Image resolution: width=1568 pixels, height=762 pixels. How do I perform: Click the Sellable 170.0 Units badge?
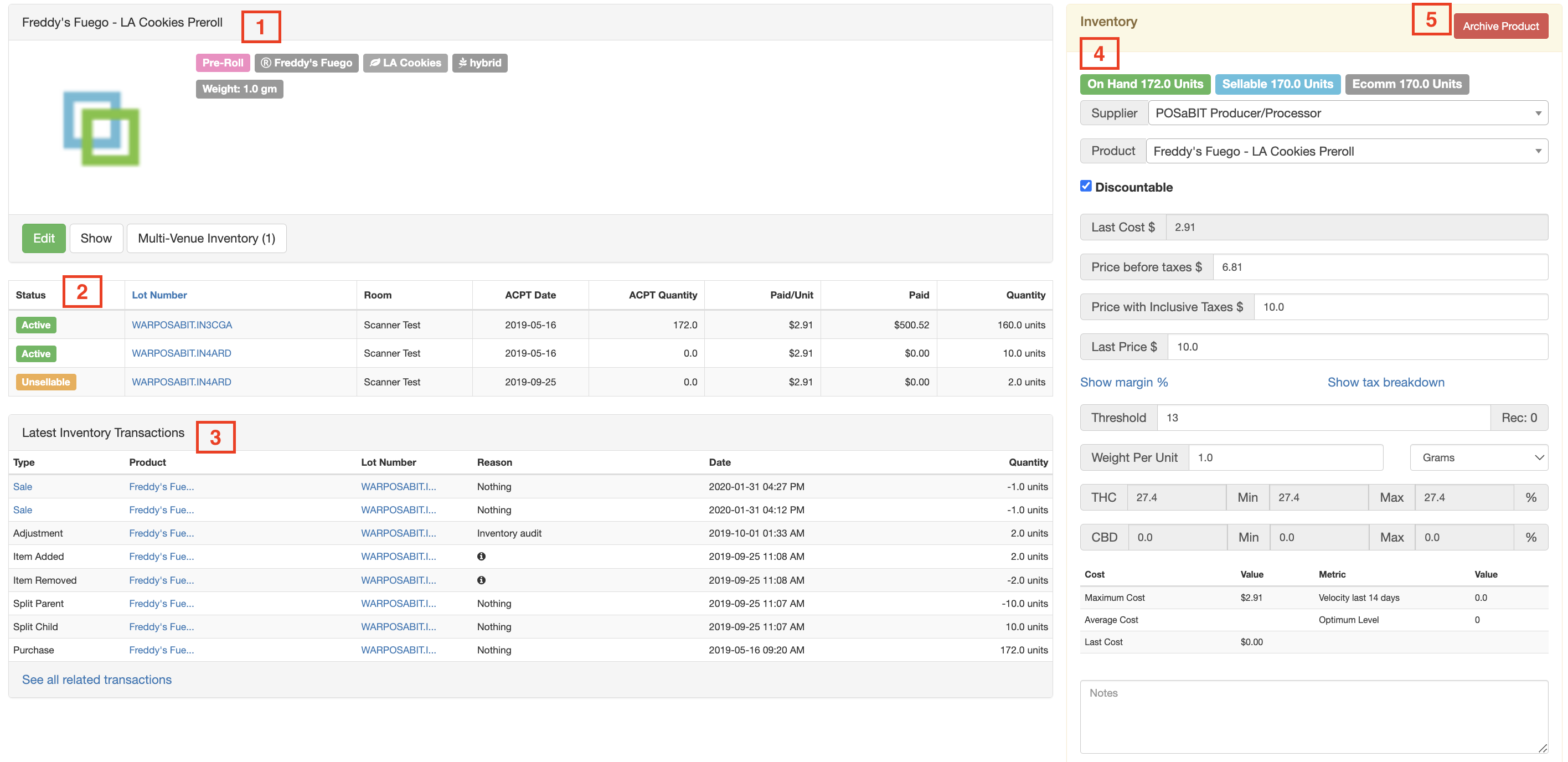coord(1277,84)
